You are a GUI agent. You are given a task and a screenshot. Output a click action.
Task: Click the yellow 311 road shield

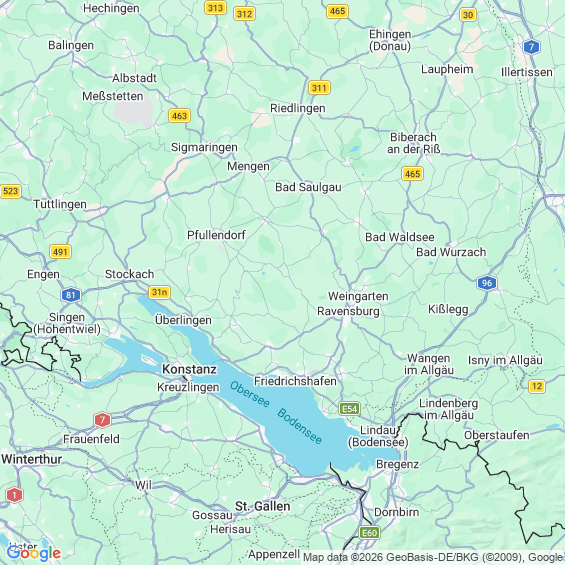pyautogui.click(x=319, y=88)
